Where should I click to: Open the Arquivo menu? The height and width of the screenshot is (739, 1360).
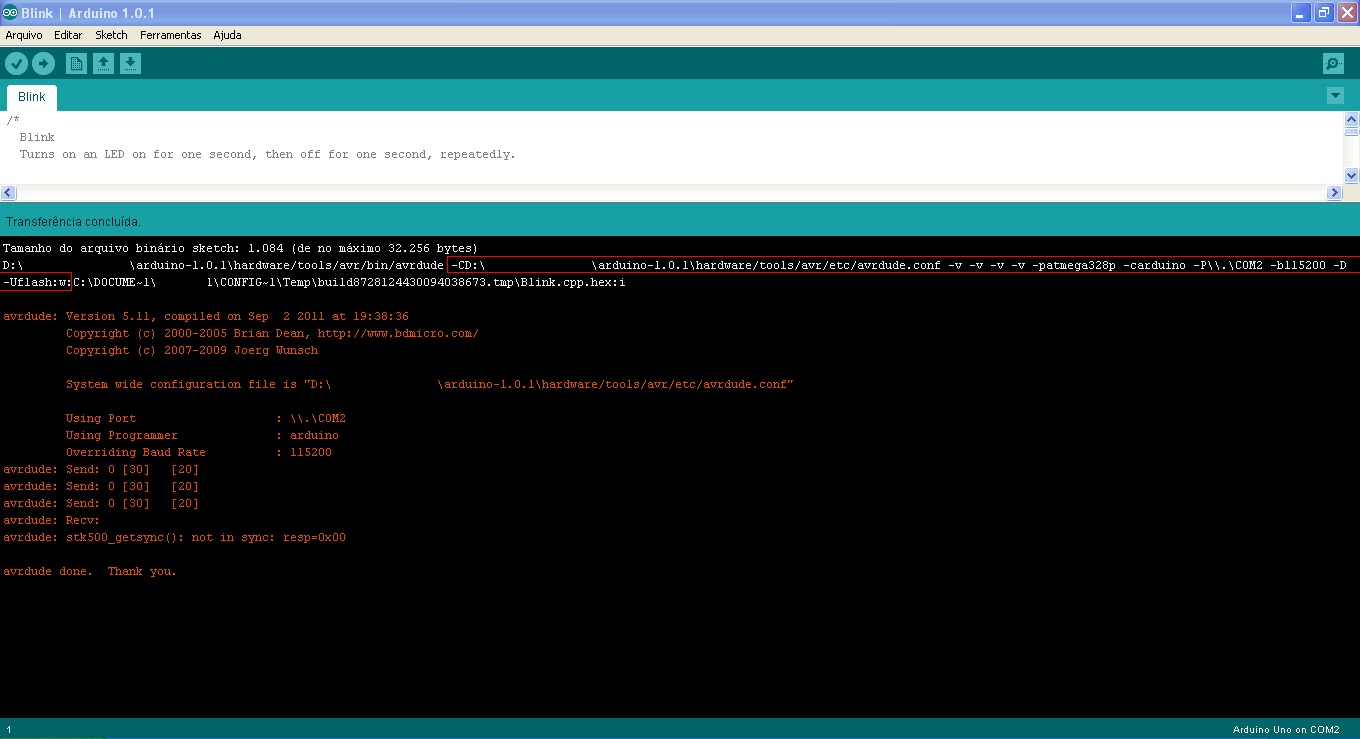point(24,35)
